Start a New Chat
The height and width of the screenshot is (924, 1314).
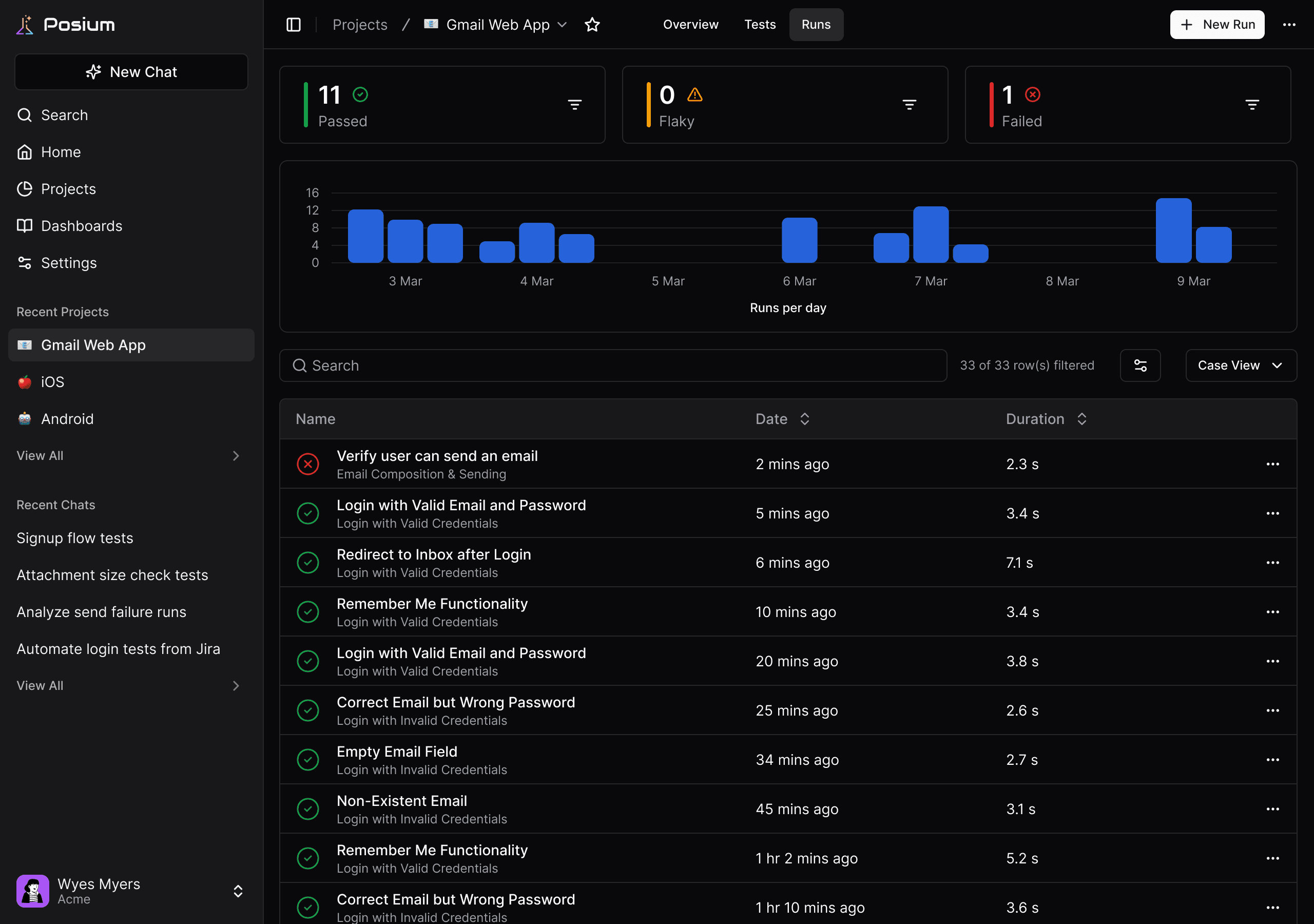coord(131,72)
